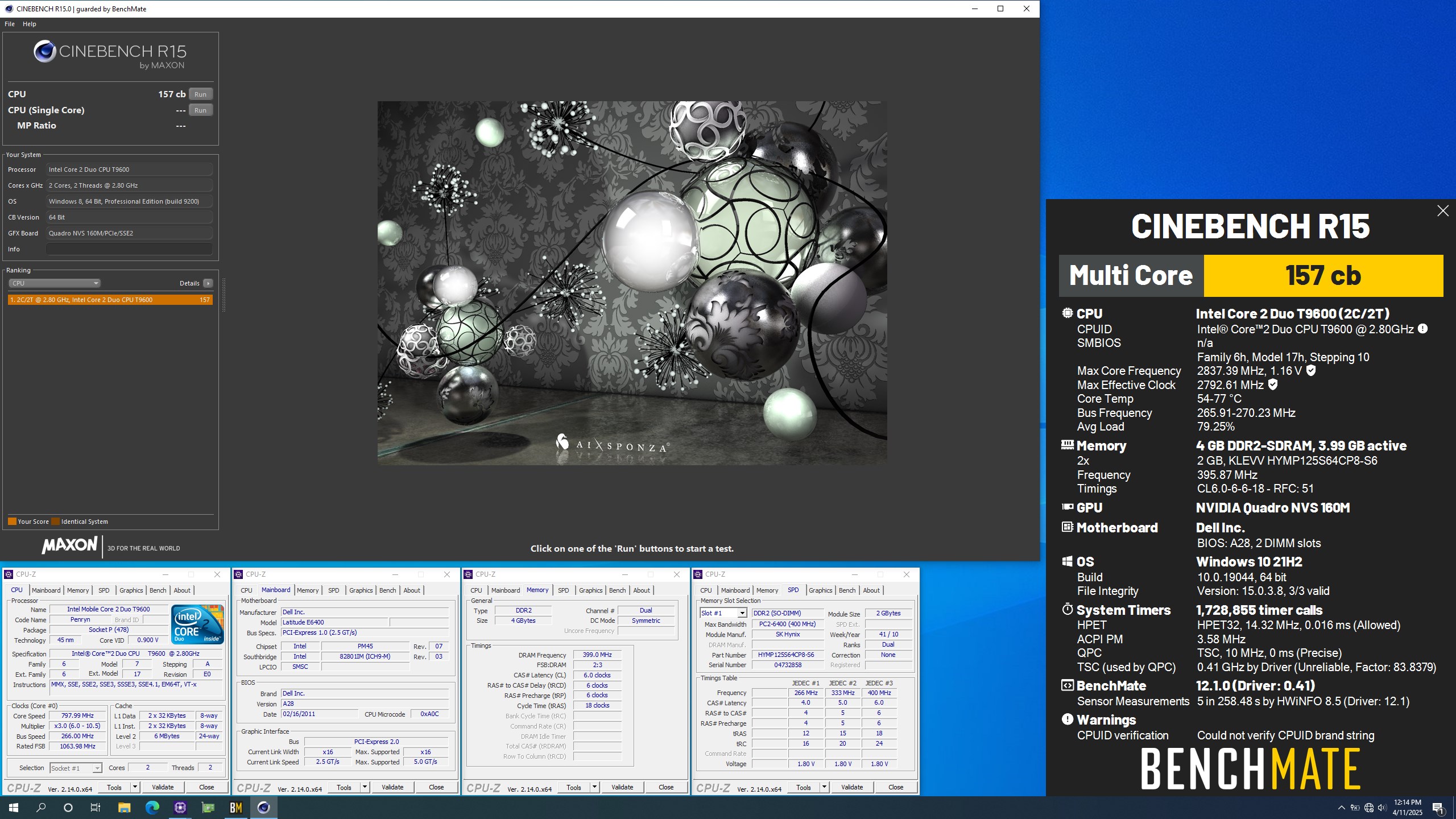Click the Cinebench title bar app icon

point(9,9)
